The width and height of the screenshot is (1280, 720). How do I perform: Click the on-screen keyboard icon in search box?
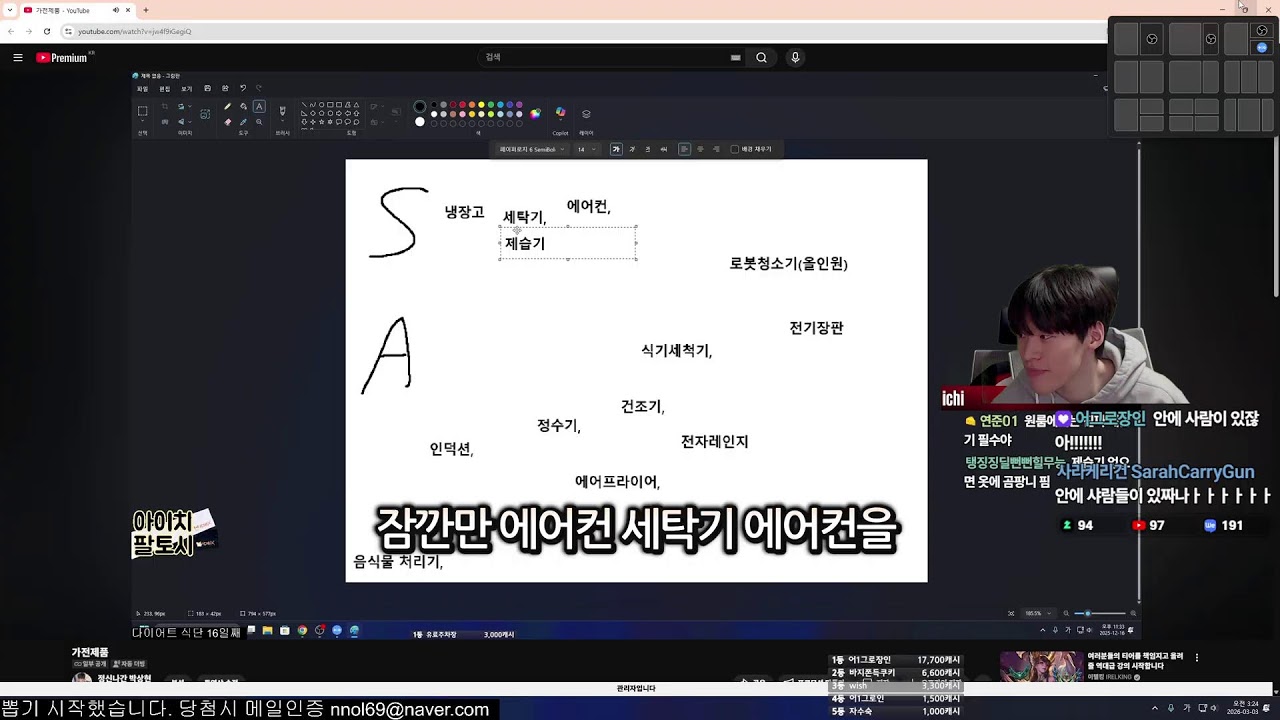(x=736, y=58)
